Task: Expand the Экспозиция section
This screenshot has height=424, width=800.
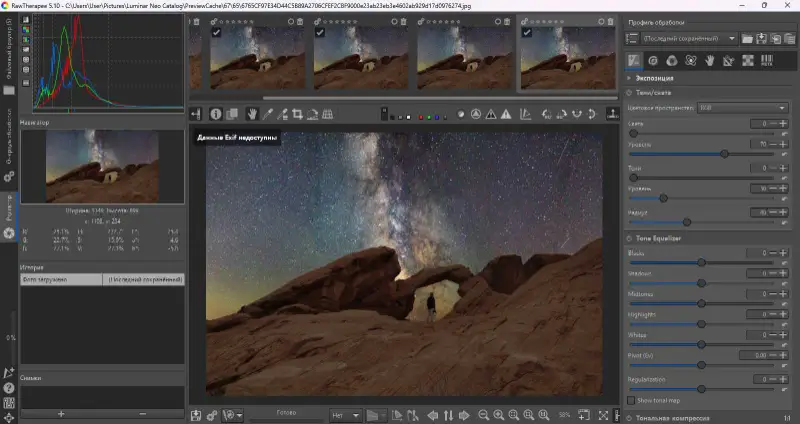Action: [654, 78]
